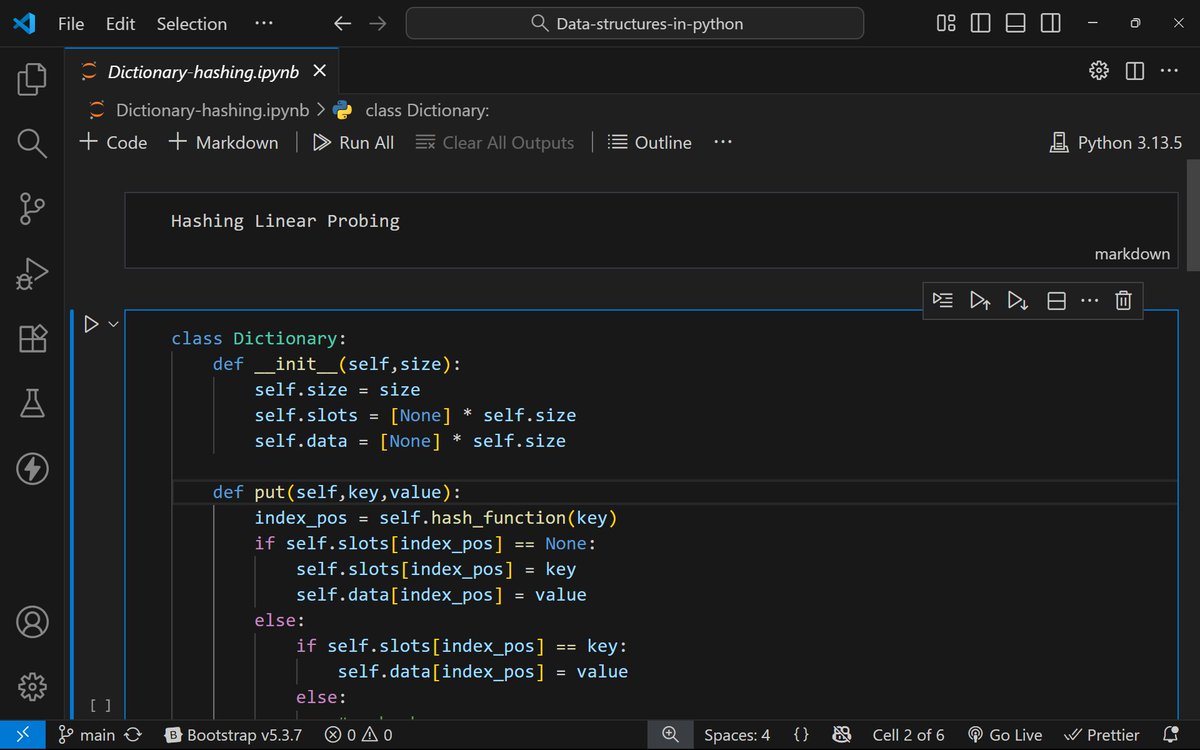Viewport: 1200px width, 750px height.
Task: Open Source Control in the sidebar
Action: click(31, 209)
